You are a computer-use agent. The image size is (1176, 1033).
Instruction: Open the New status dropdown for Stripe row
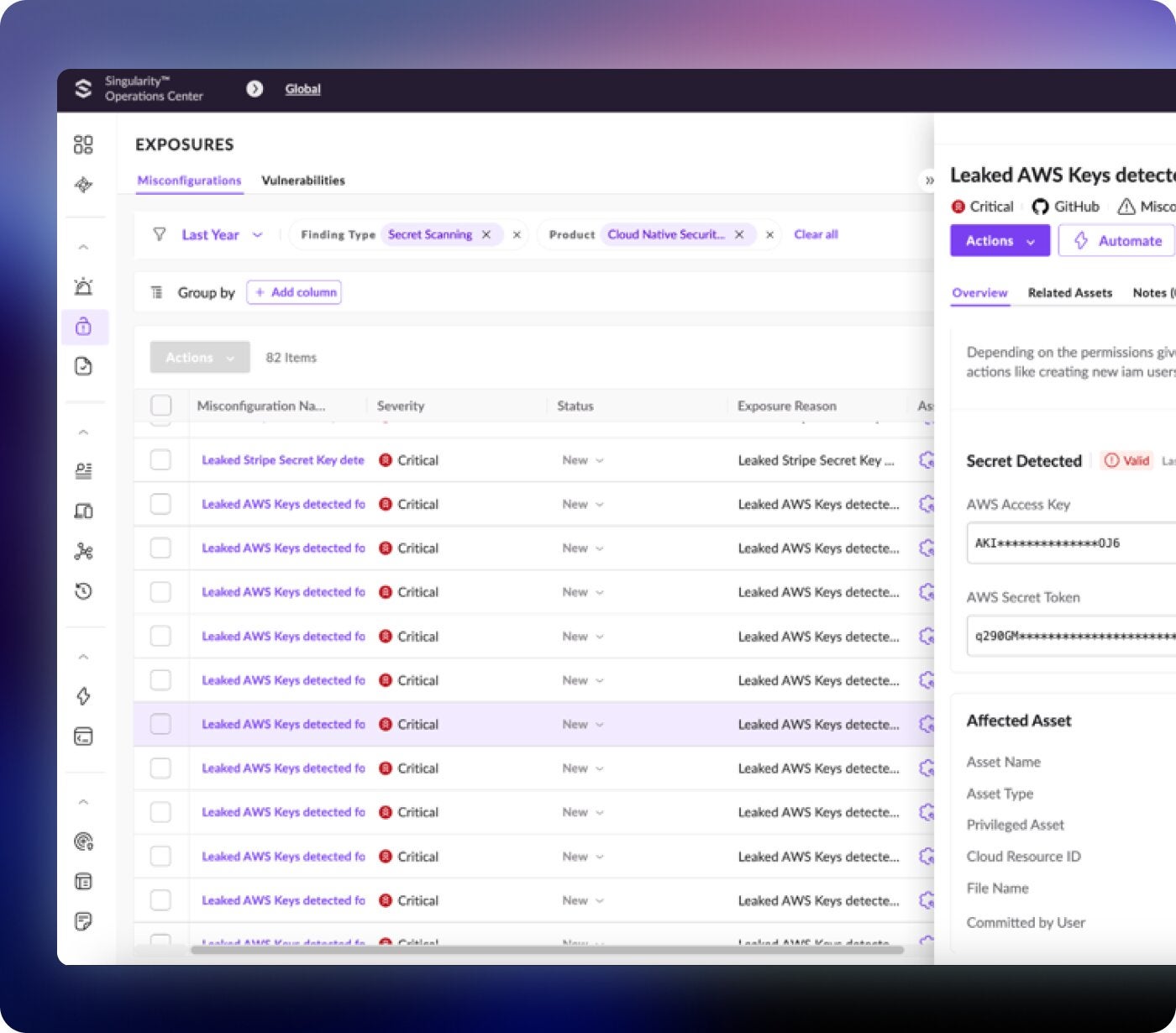click(583, 460)
